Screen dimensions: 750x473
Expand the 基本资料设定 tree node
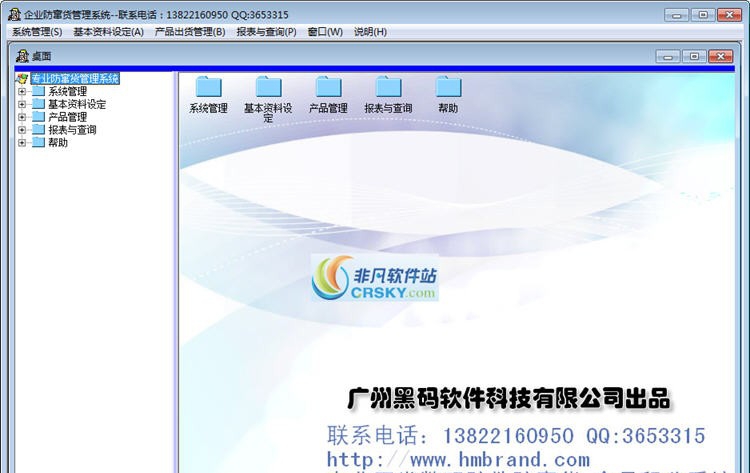[x=22, y=104]
